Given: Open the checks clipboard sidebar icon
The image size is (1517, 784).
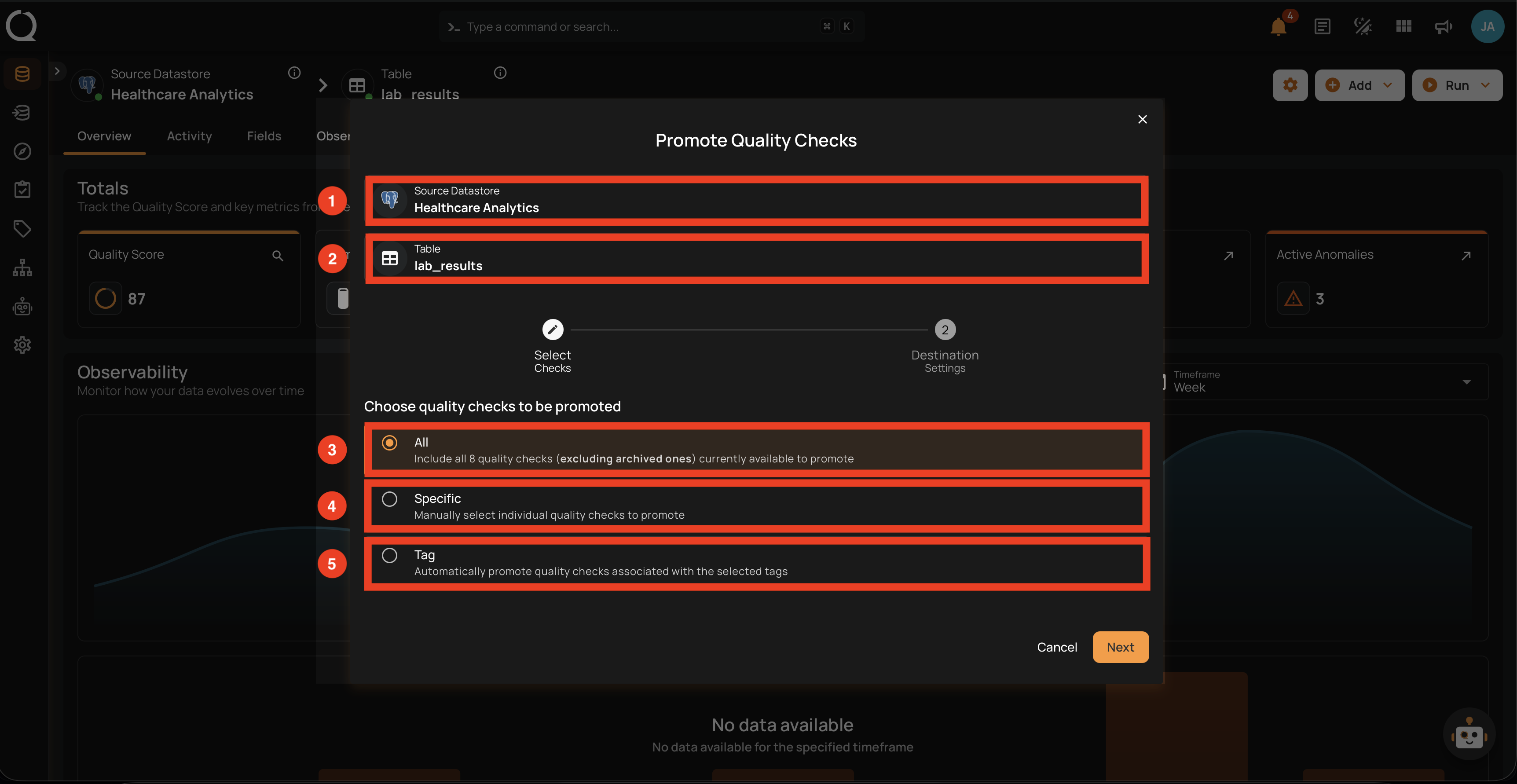Looking at the screenshot, I should pos(22,190).
